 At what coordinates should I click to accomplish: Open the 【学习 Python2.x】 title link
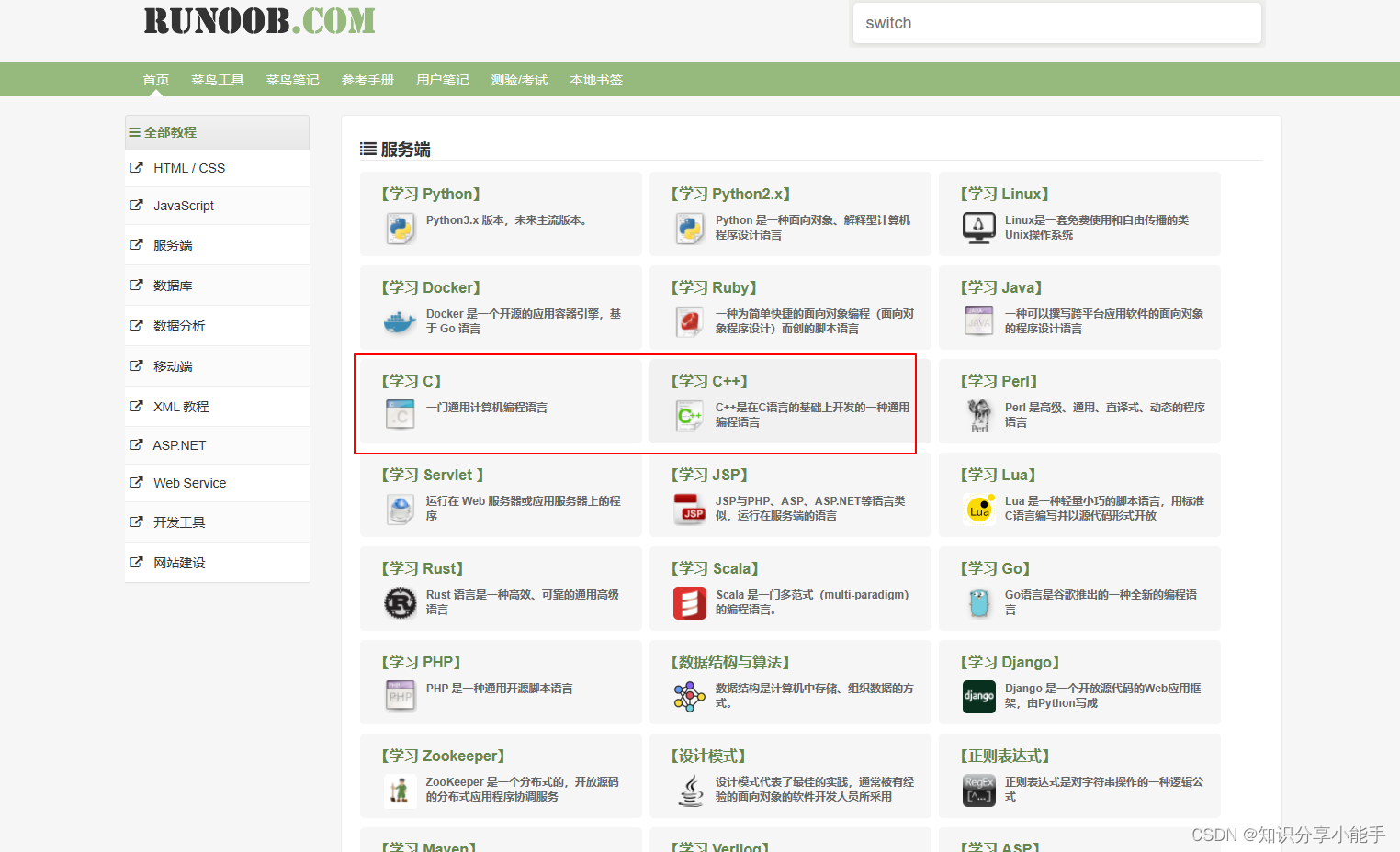point(730,194)
